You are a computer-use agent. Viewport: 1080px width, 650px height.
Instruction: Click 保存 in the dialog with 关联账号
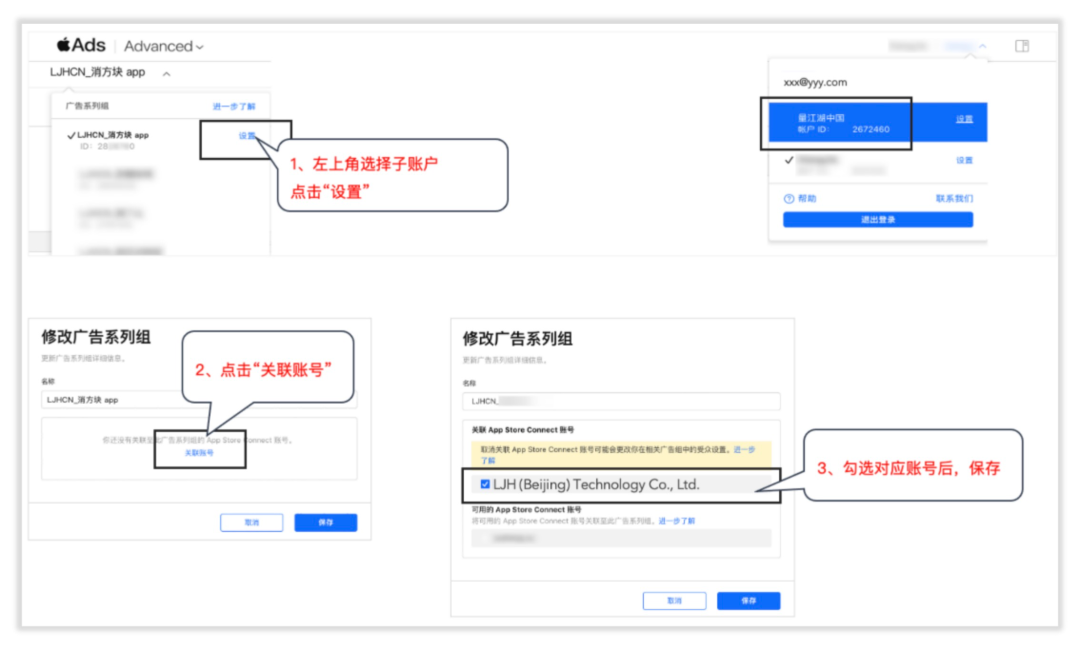(x=326, y=523)
